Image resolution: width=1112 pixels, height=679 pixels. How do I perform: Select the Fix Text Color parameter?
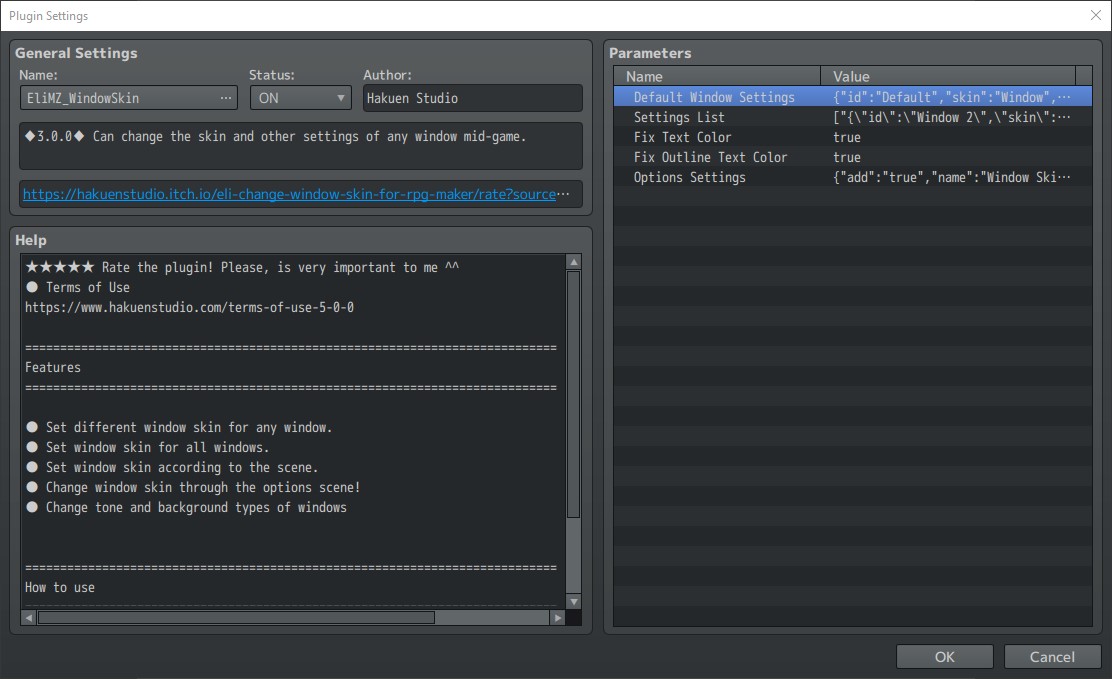click(x=682, y=137)
